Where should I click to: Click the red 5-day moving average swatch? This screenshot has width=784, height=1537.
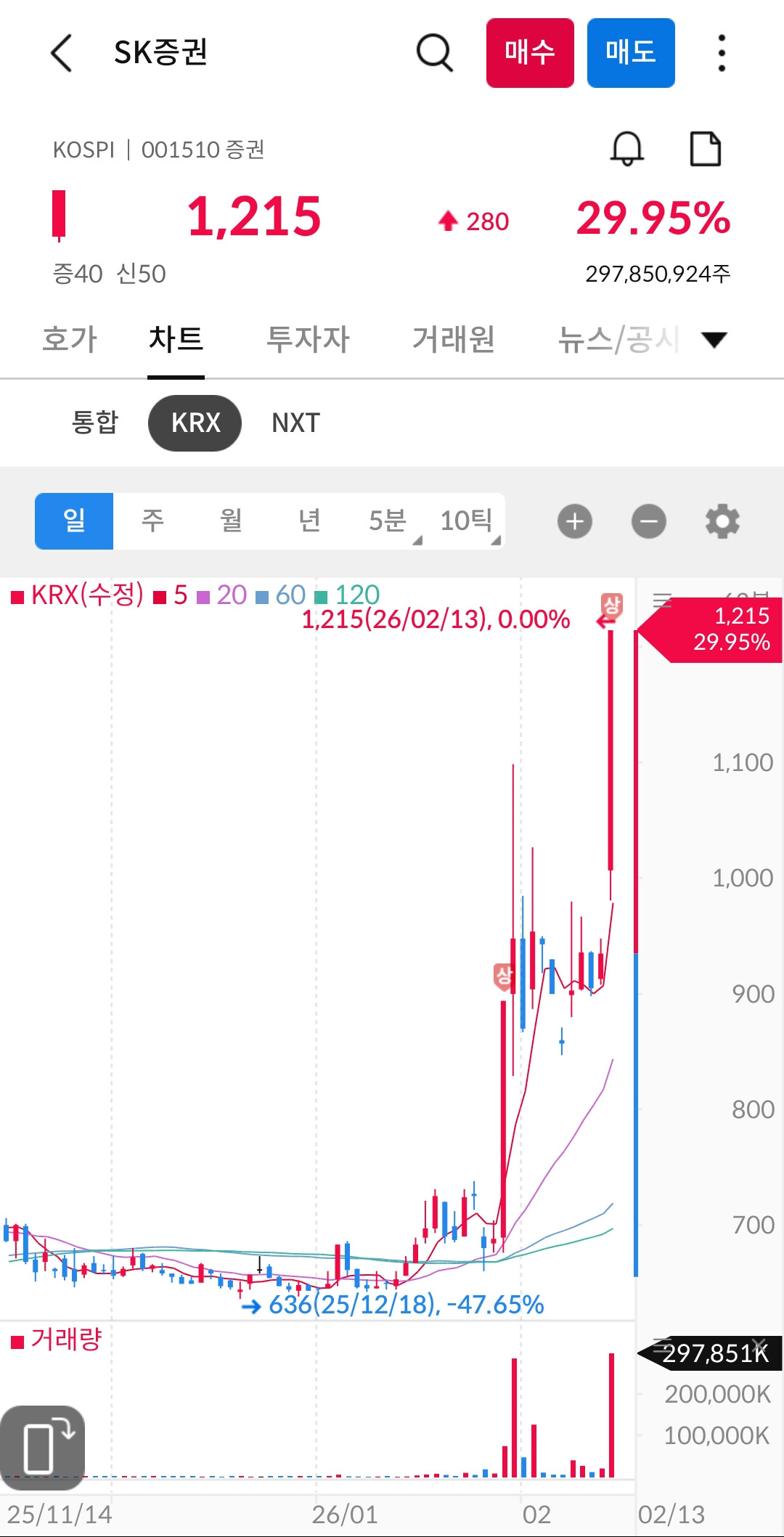pyautogui.click(x=160, y=598)
